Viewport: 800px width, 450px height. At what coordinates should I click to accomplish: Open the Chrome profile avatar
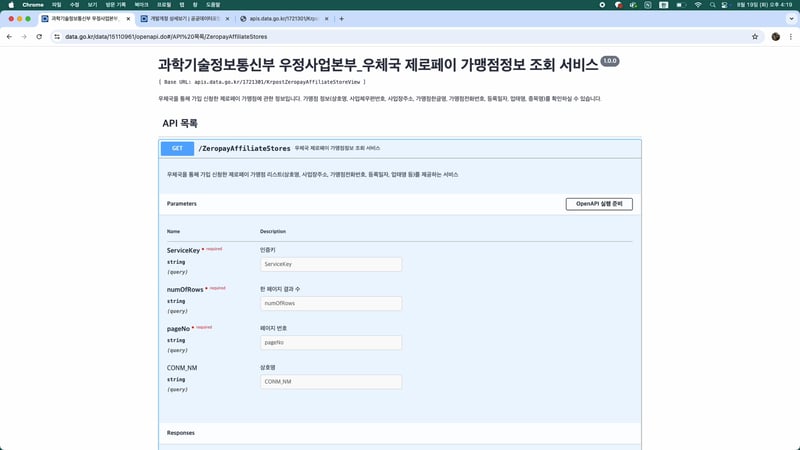775,37
